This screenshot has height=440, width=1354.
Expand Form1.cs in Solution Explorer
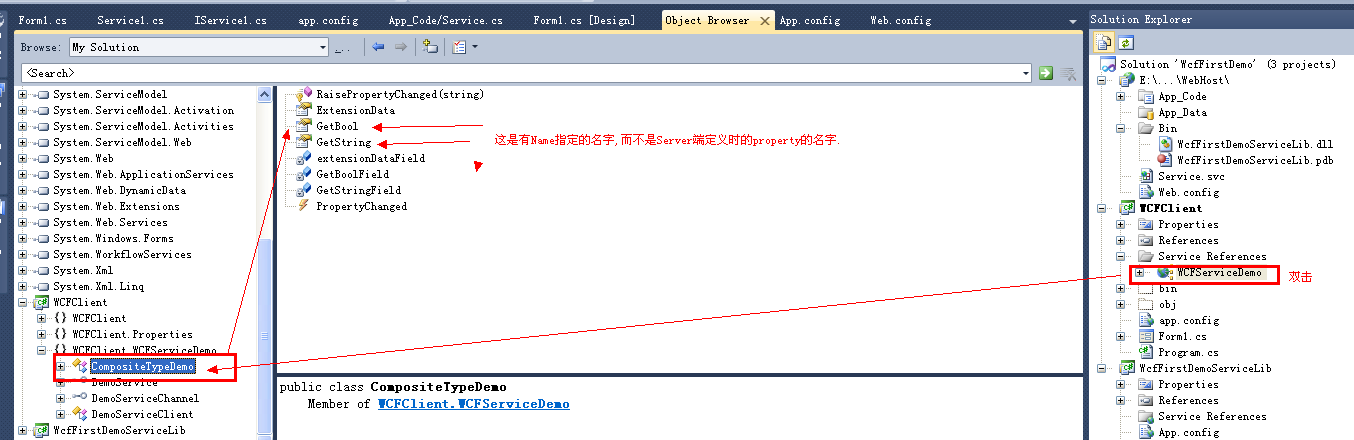[x=1121, y=336]
